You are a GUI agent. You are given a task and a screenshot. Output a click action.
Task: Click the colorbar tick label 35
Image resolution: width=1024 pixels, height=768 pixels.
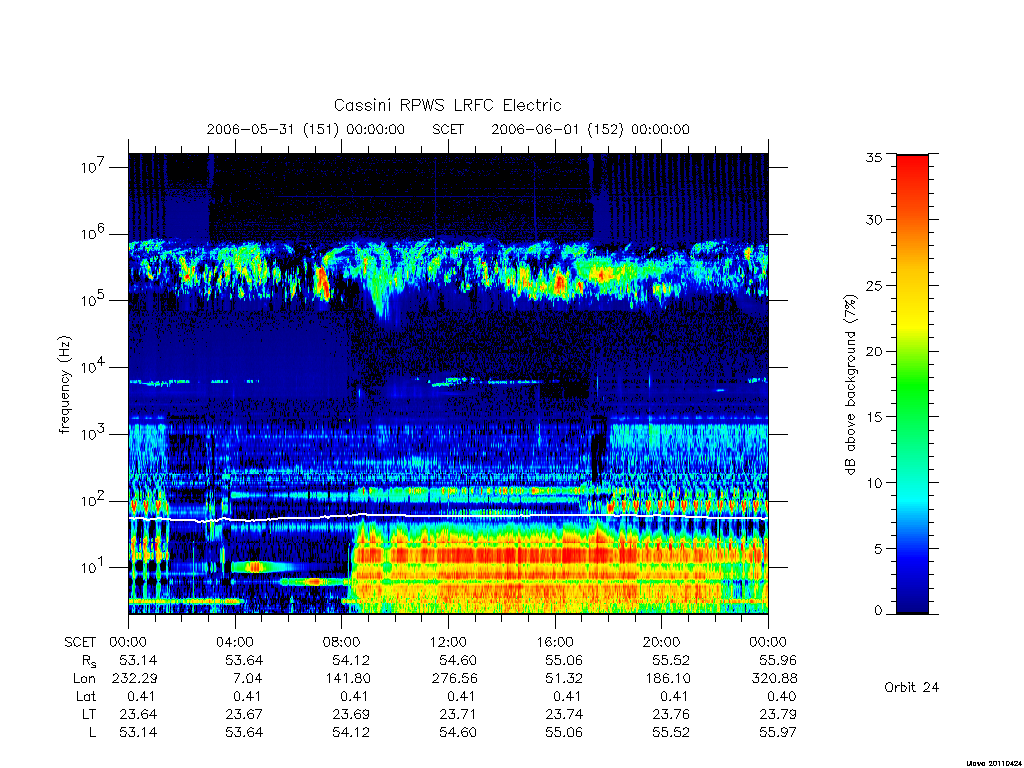coord(874,157)
